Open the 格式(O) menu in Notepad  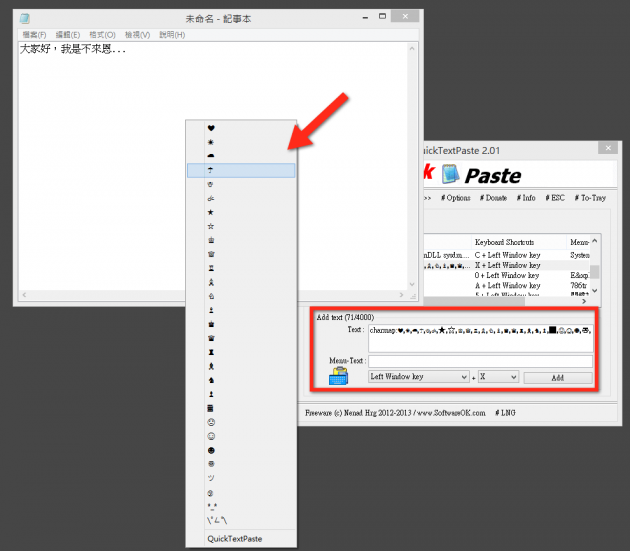pyautogui.click(x=101, y=35)
